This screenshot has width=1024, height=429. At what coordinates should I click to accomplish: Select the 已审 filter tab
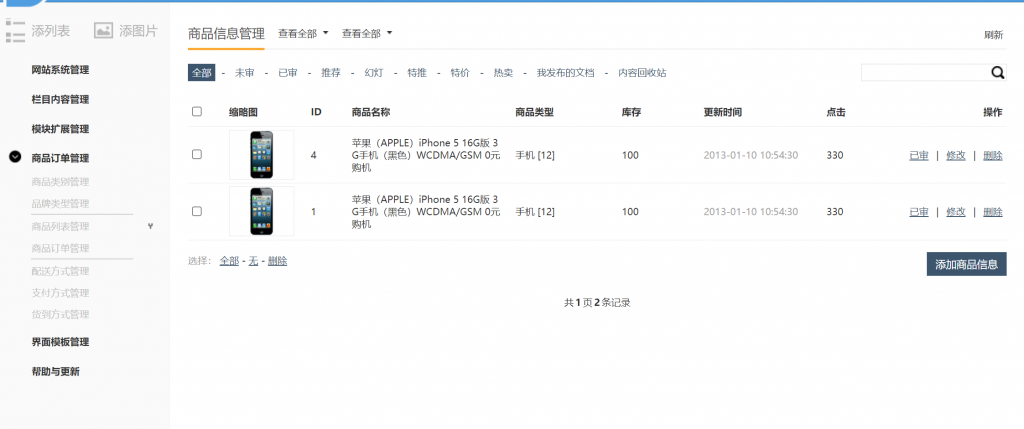287,73
